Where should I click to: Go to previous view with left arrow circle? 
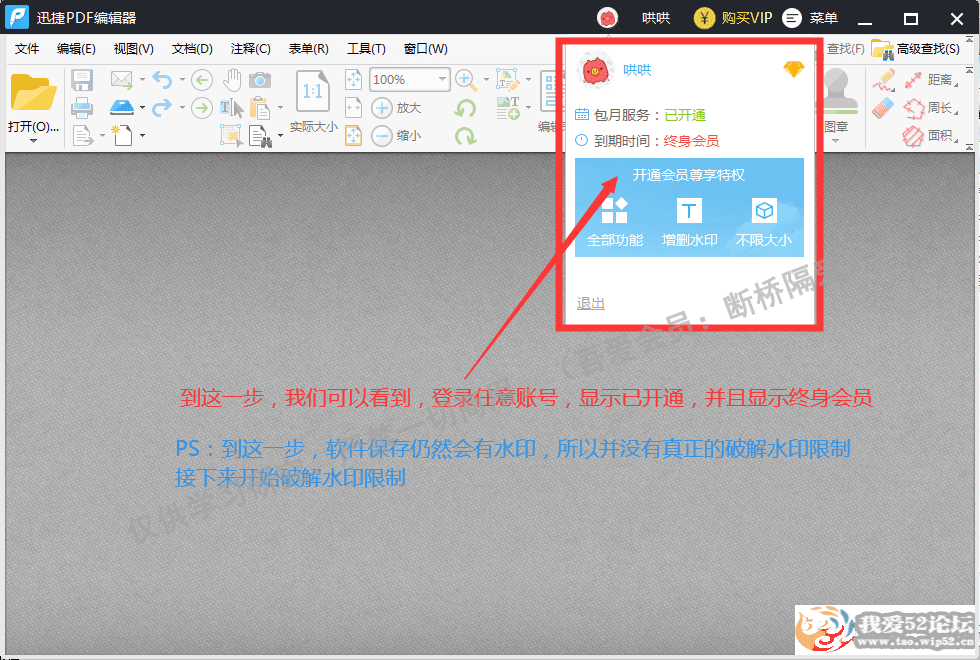201,80
